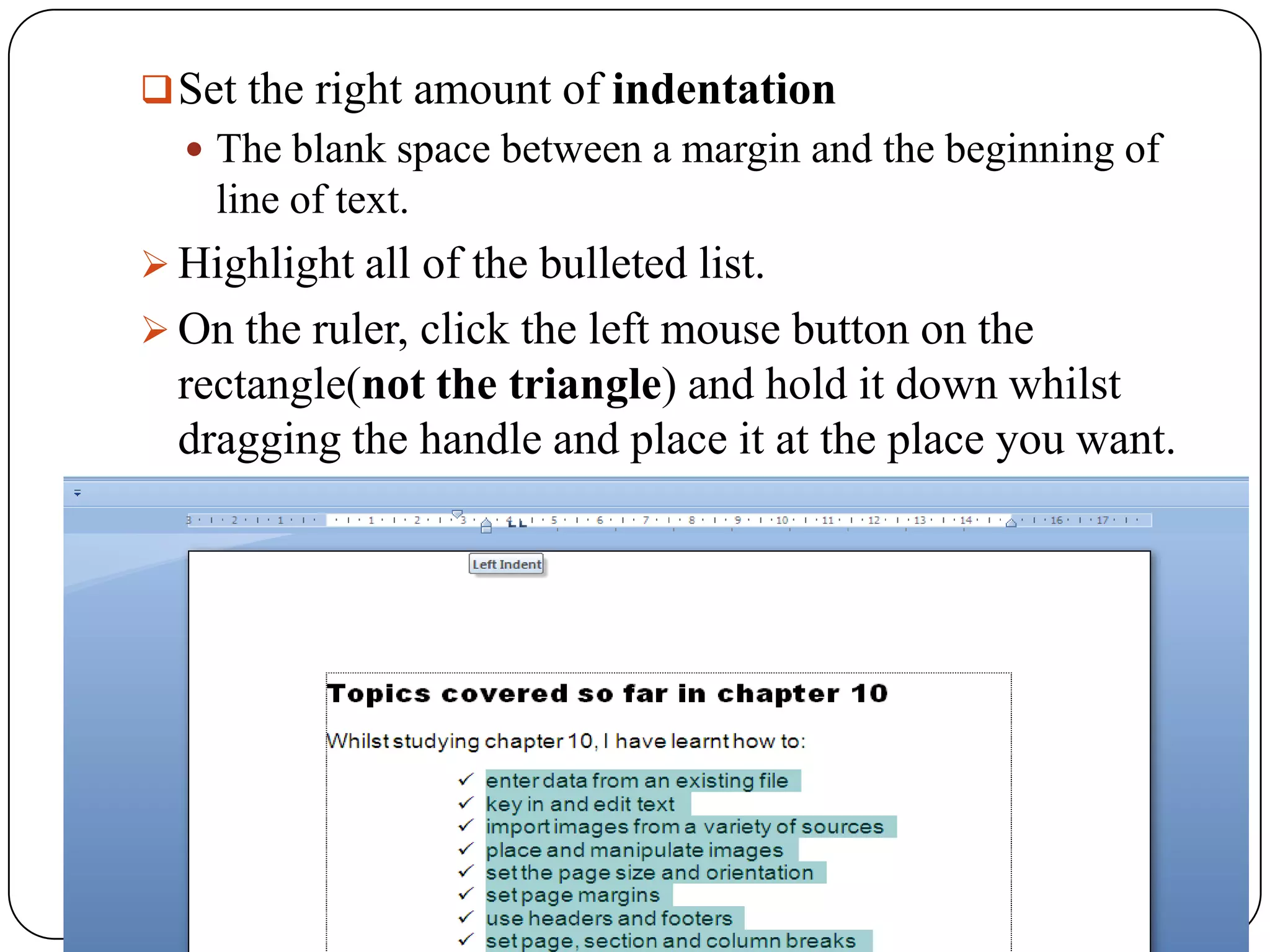
Task: Click 'set page, section and column breaks'
Action: coord(670,941)
